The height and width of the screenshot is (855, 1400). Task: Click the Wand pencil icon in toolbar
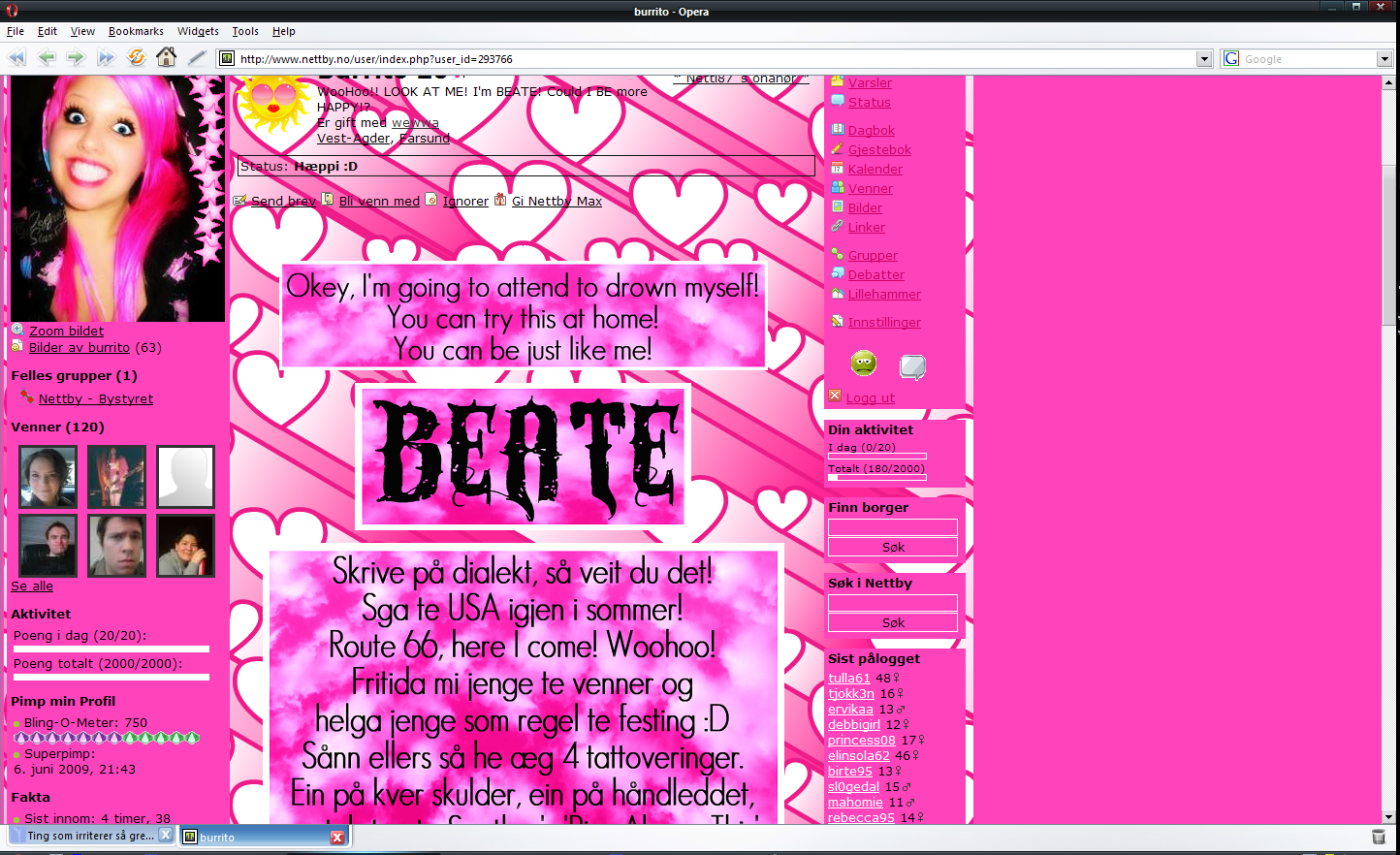(x=197, y=58)
